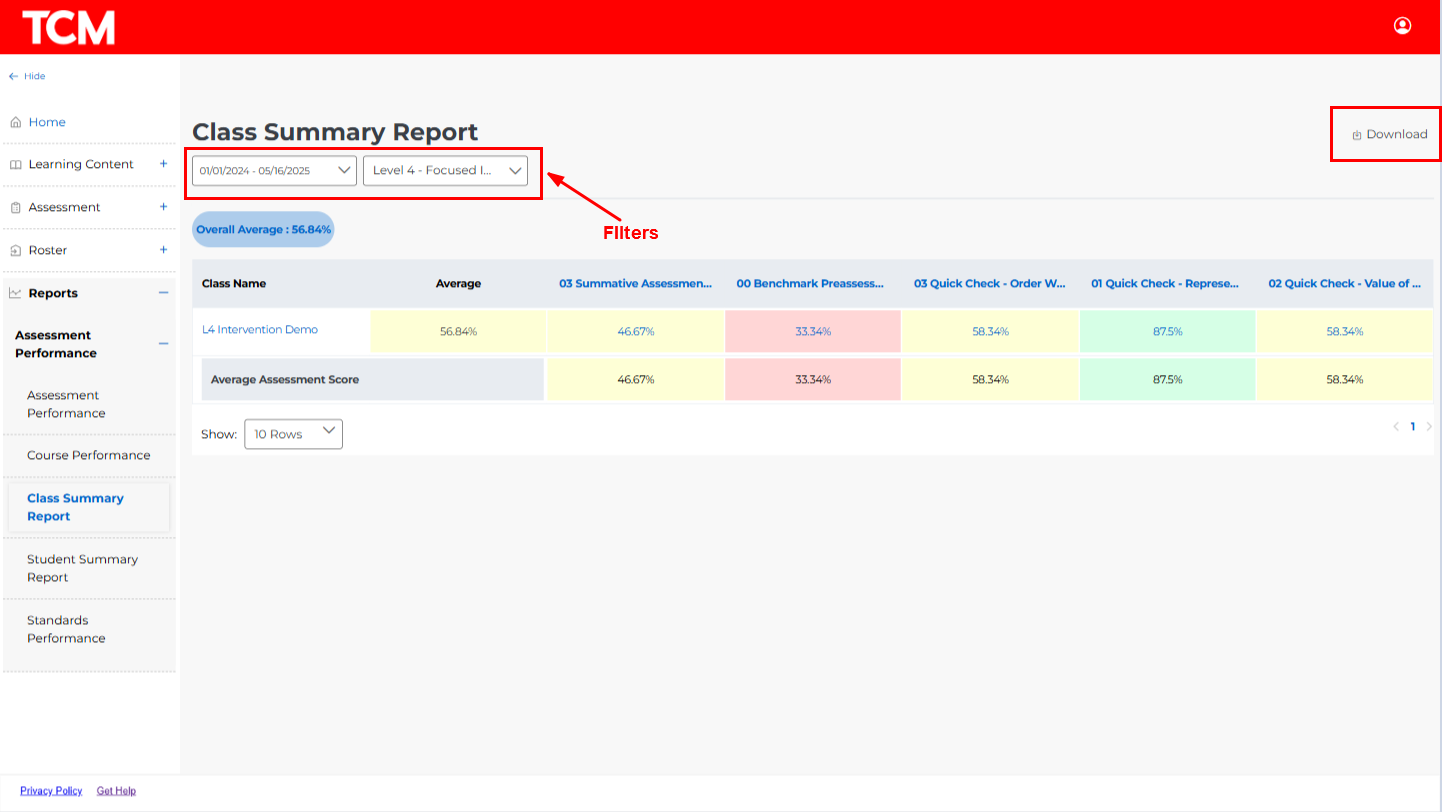
Task: Click the 03 Summative Assessment column header
Action: click(635, 284)
